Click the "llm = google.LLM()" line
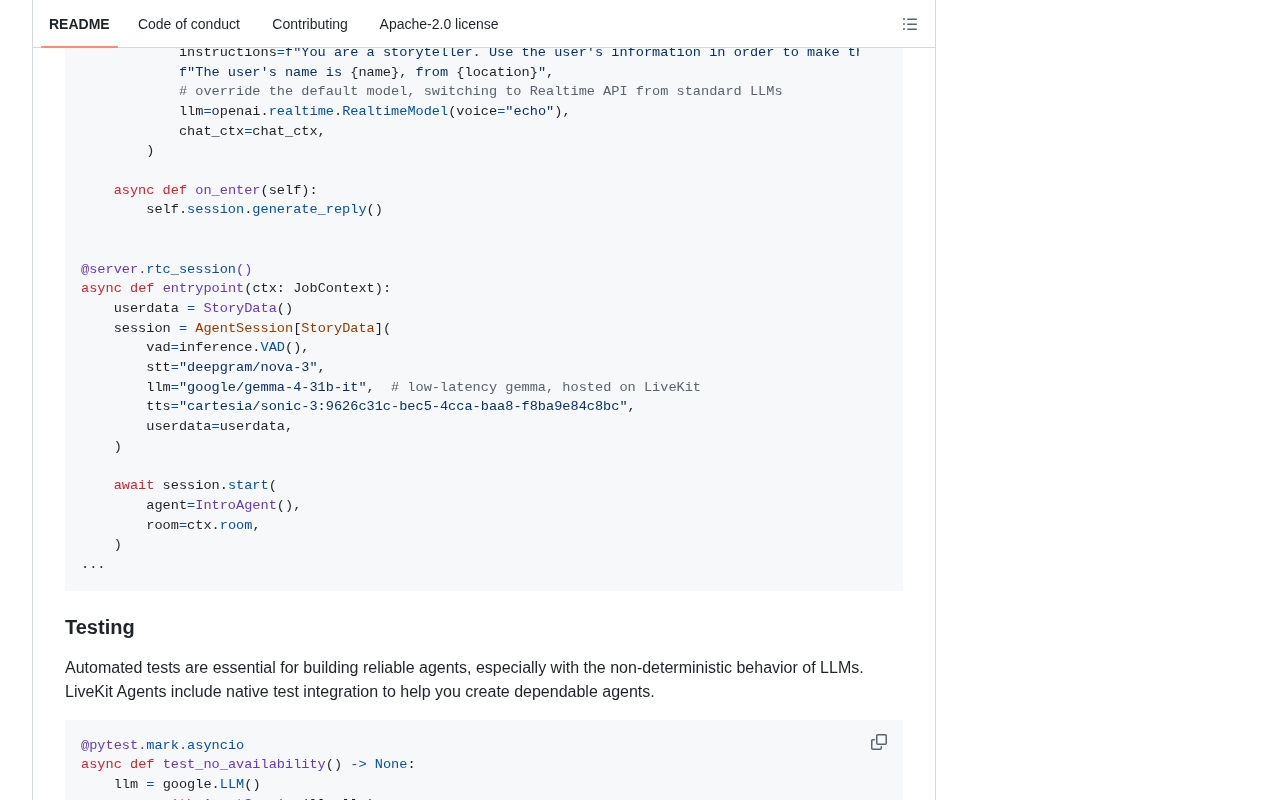Screen dimensions: 1280x800 click(187, 784)
